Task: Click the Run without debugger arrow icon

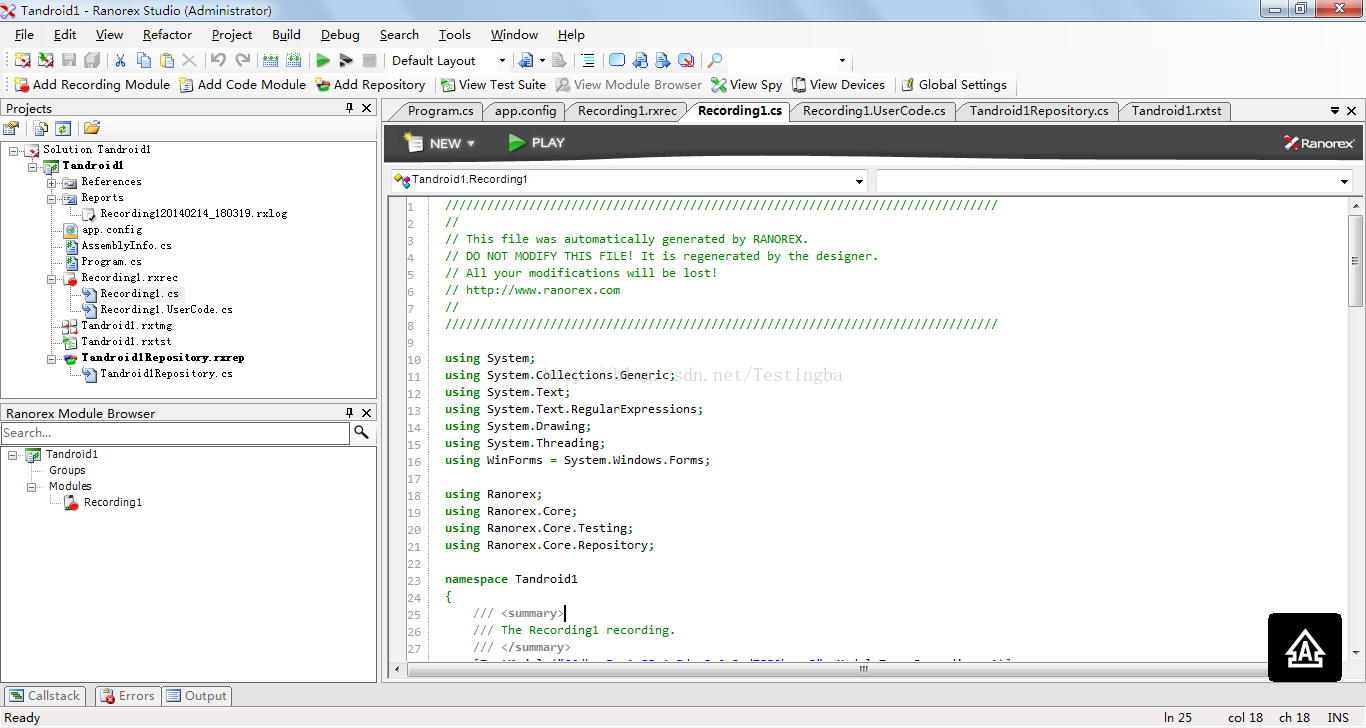Action: click(x=346, y=60)
